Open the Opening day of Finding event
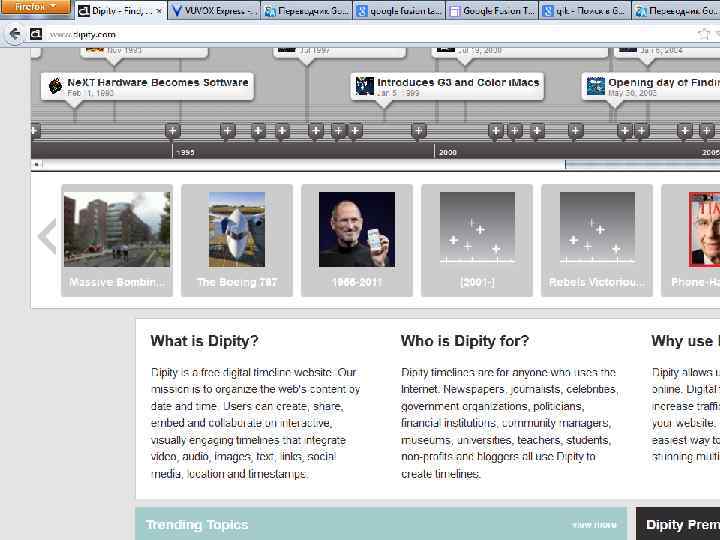This screenshot has height=540, width=720. tap(651, 86)
